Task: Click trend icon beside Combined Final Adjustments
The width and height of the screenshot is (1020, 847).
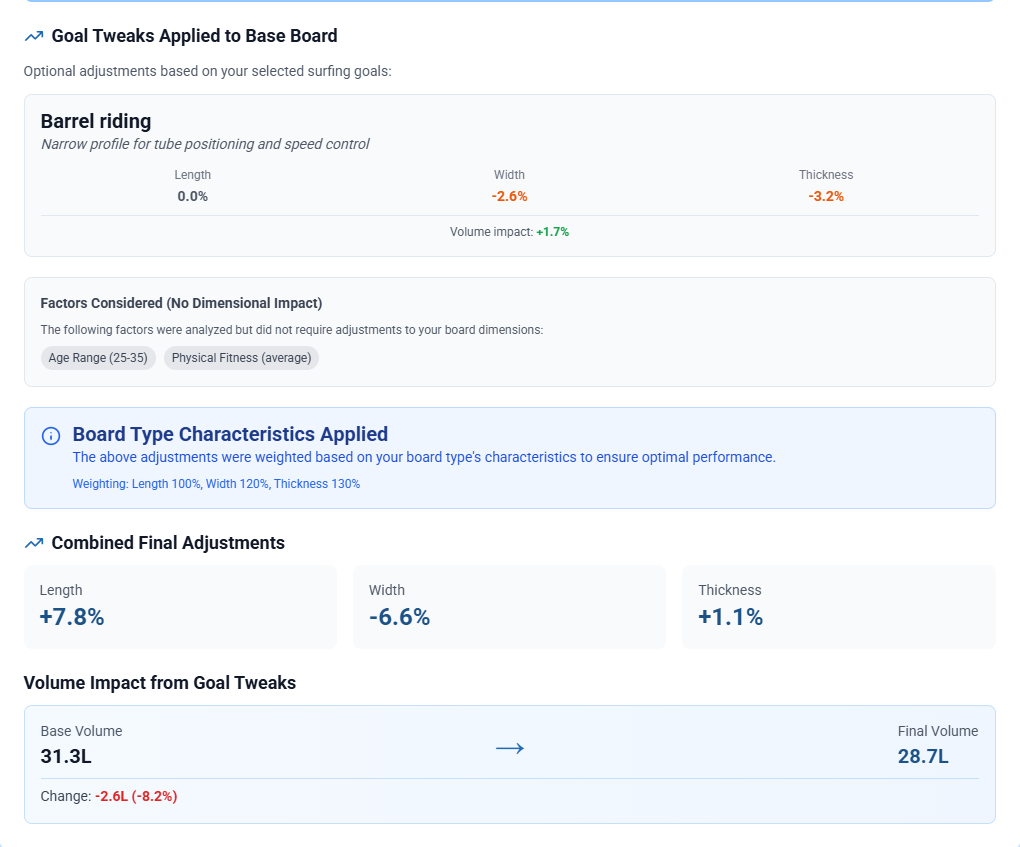Action: click(x=34, y=543)
